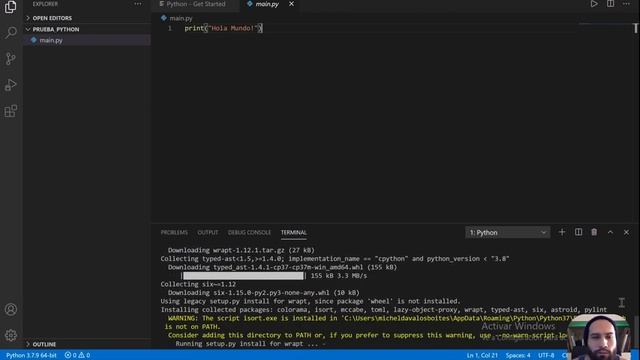Image resolution: width=640 pixels, height=360 pixels.
Task: Click the 'is not on PATH.' warning line
Action: click(192, 327)
